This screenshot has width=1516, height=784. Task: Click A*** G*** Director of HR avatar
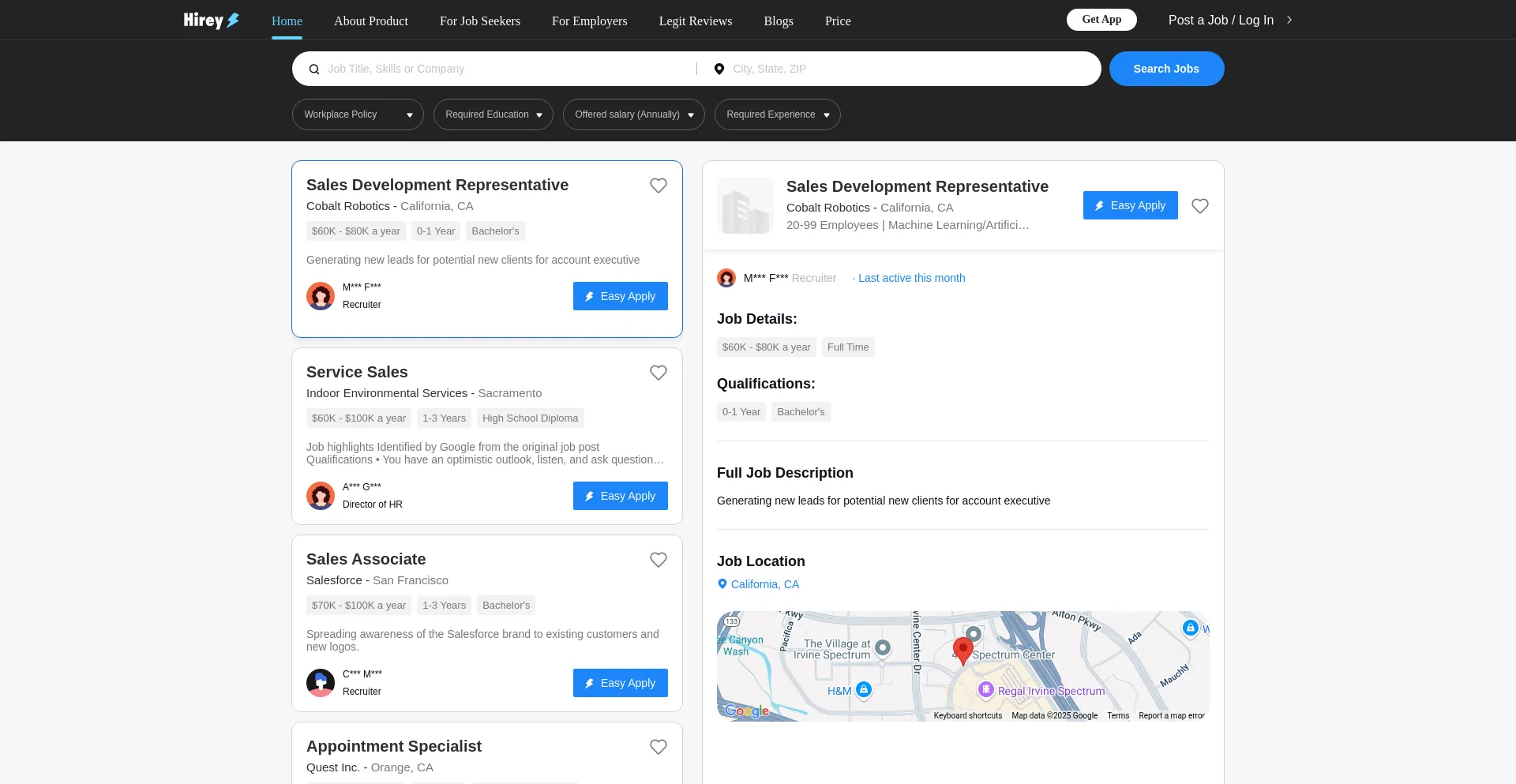(321, 496)
